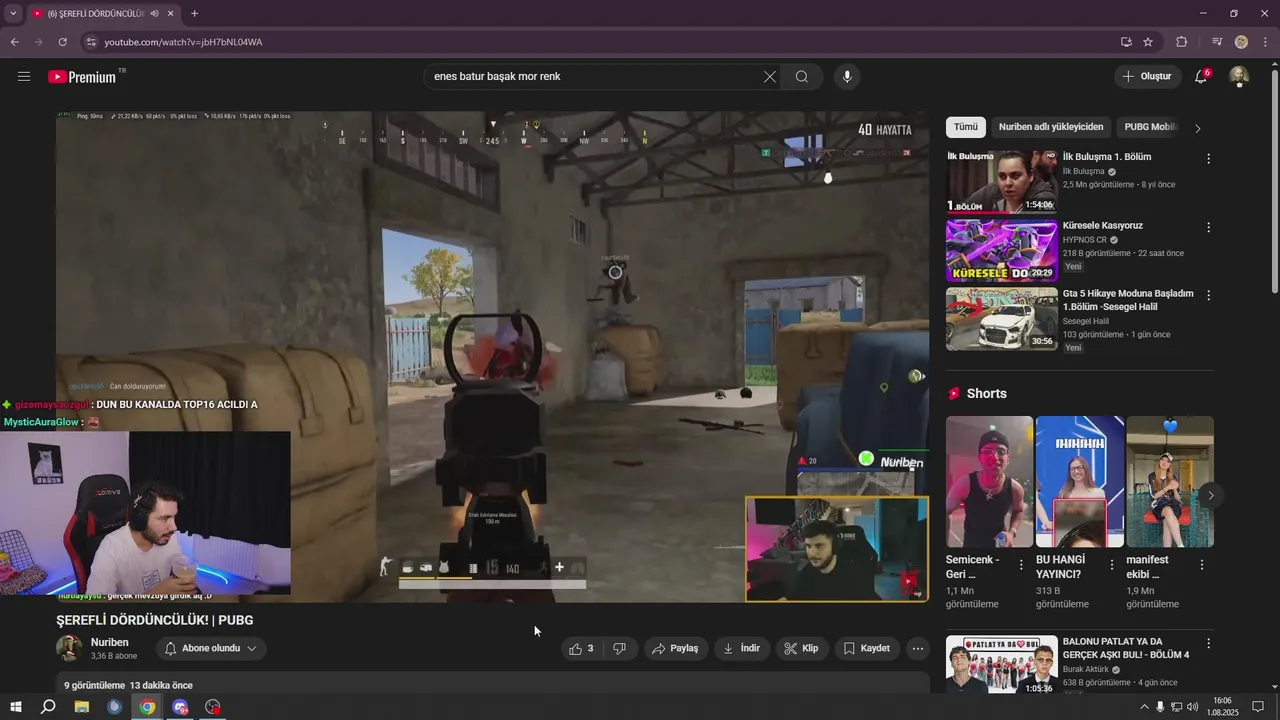Select the PUBG Mobile chip
The image size is (1280, 720).
[x=1150, y=127]
